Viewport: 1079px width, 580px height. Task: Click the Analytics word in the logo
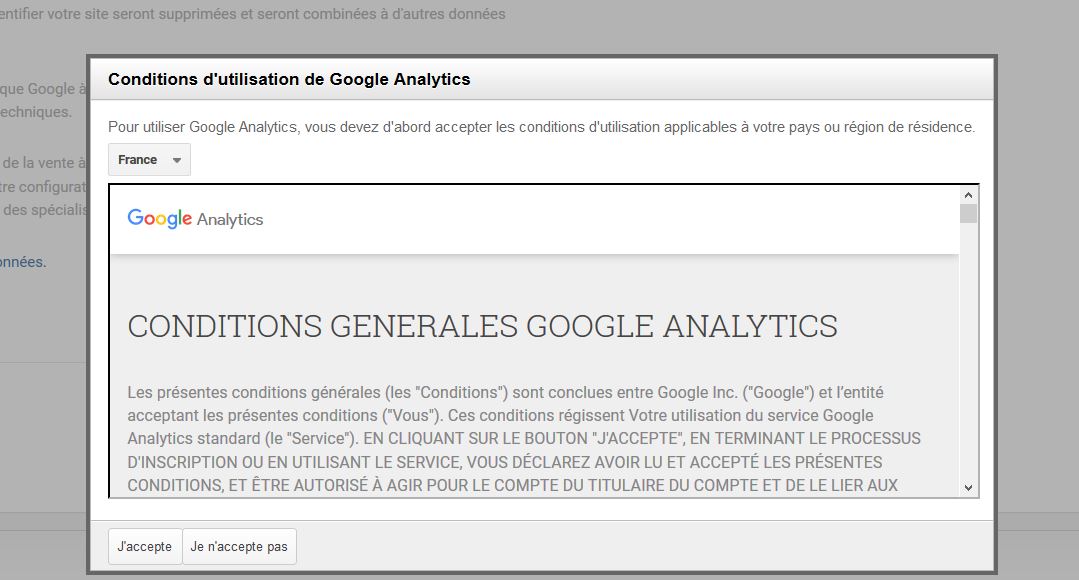230,219
